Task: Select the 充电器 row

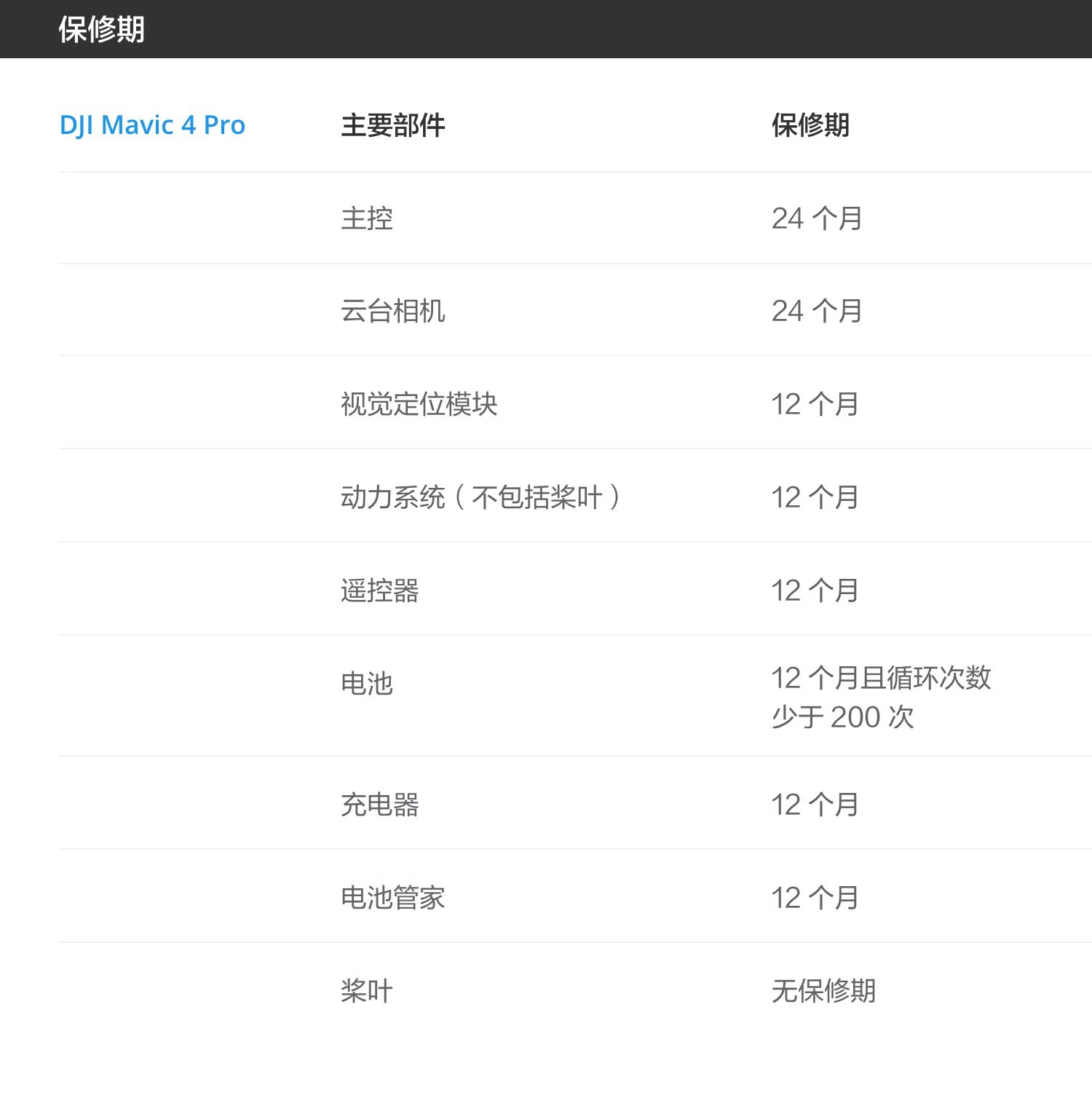Action: point(379,804)
